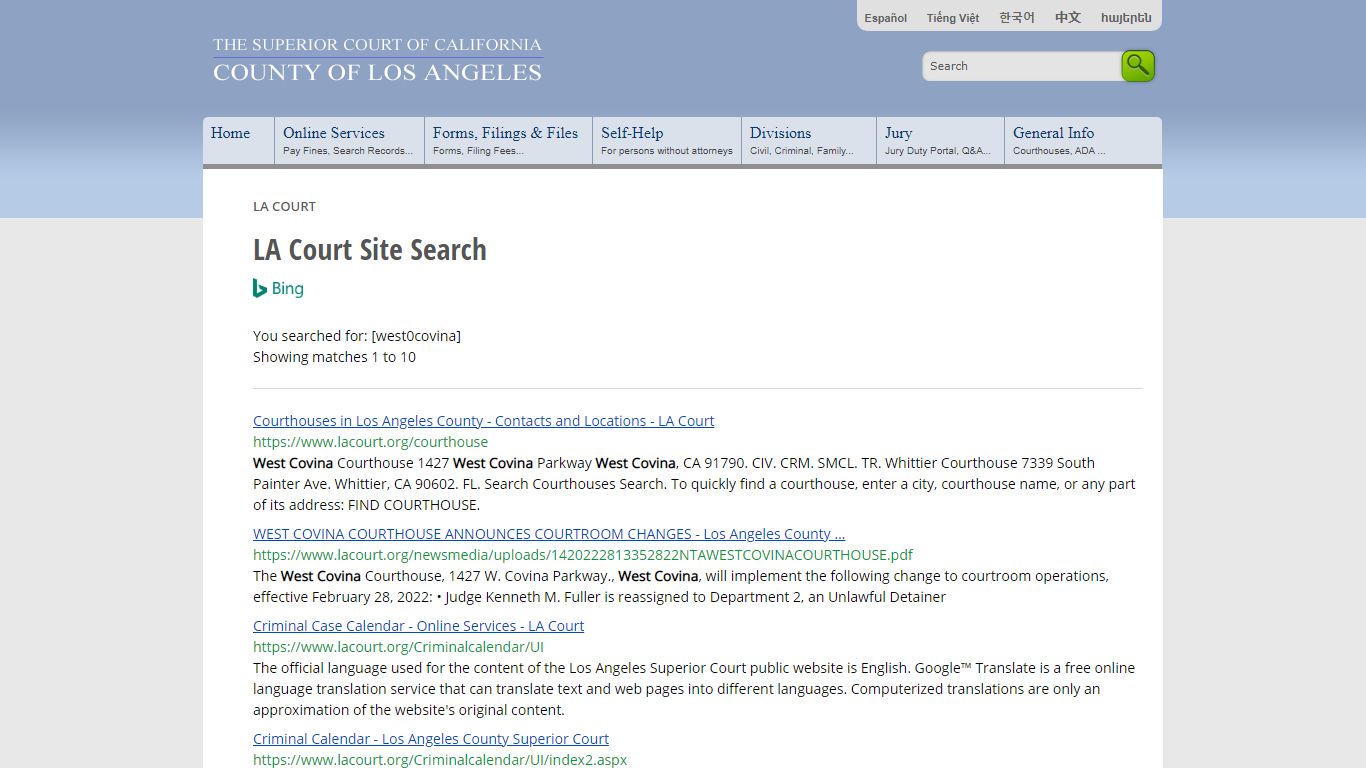
Task: Focus the Search input field
Action: [x=1021, y=66]
